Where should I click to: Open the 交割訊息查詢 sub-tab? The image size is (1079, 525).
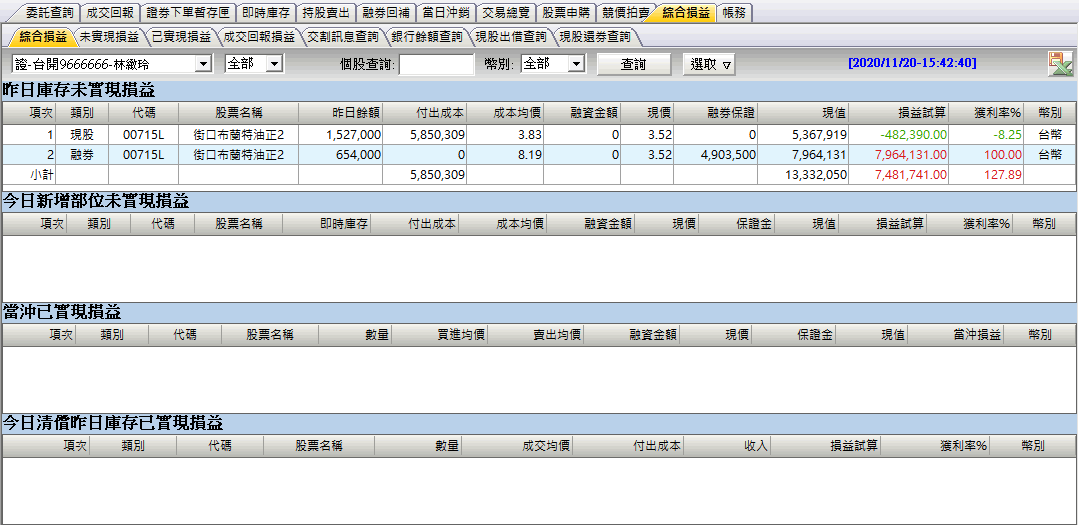[342, 37]
